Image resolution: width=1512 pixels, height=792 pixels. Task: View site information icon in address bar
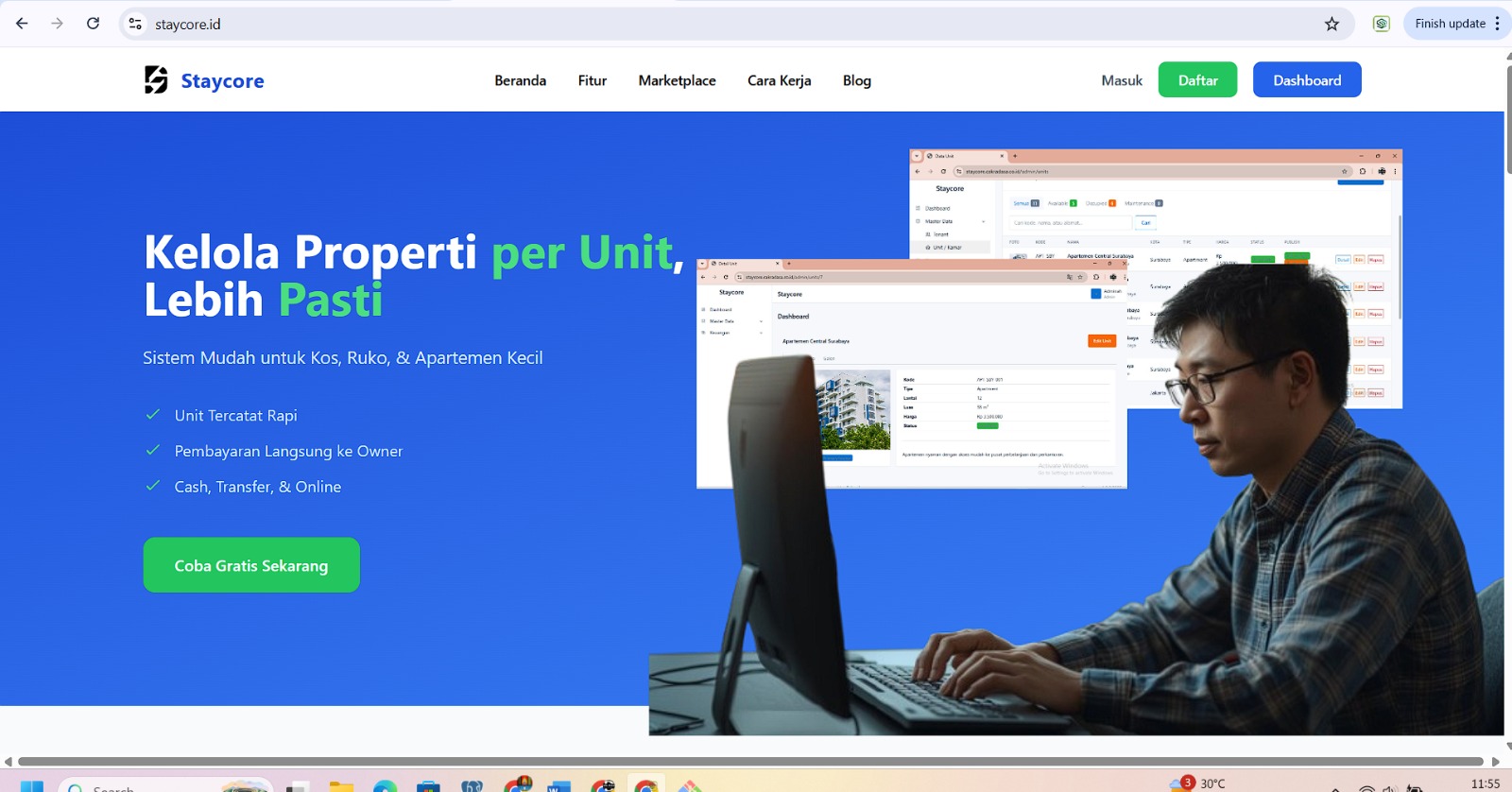135,24
